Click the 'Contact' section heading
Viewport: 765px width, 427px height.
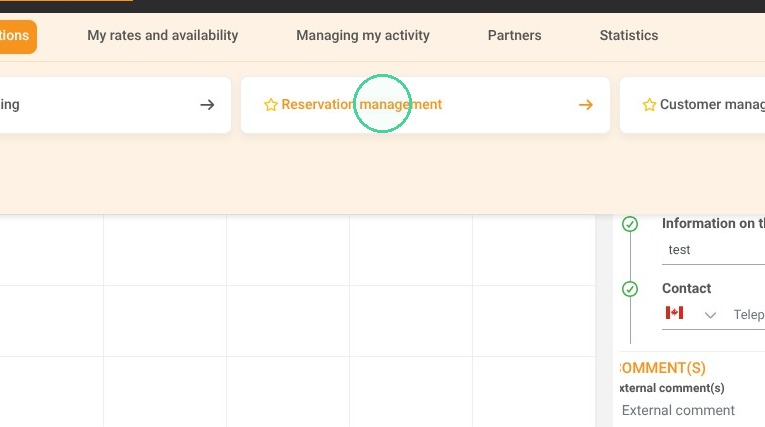coord(686,288)
